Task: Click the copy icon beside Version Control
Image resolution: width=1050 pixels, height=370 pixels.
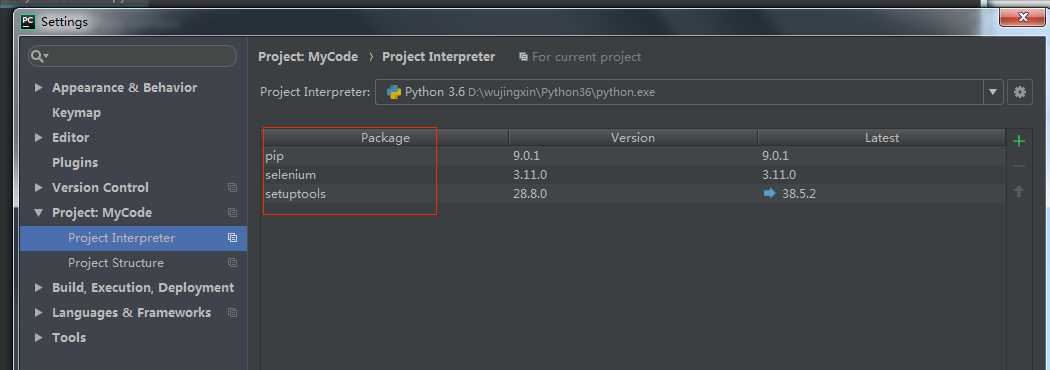Action: point(232,188)
